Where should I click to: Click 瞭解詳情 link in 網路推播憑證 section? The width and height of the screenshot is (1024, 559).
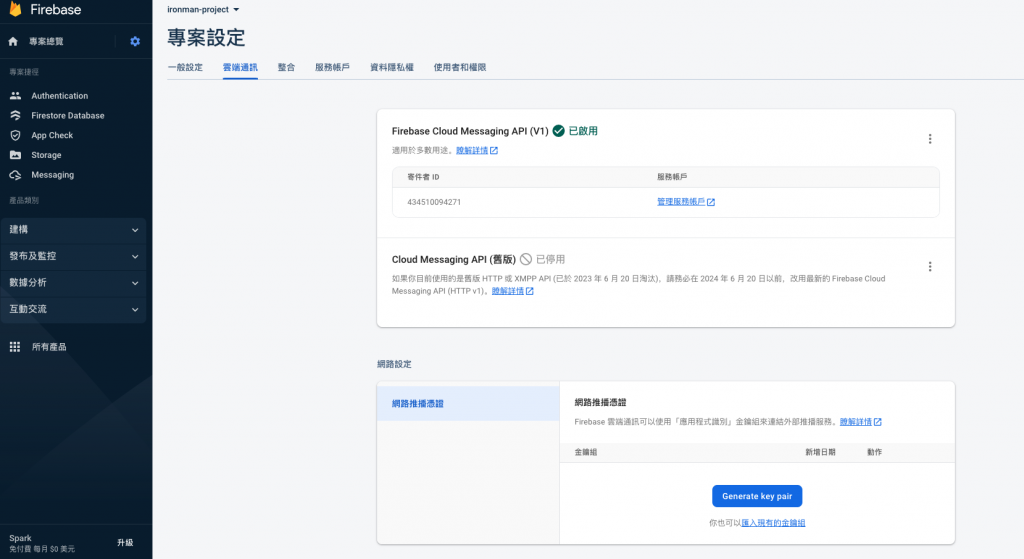[856, 422]
